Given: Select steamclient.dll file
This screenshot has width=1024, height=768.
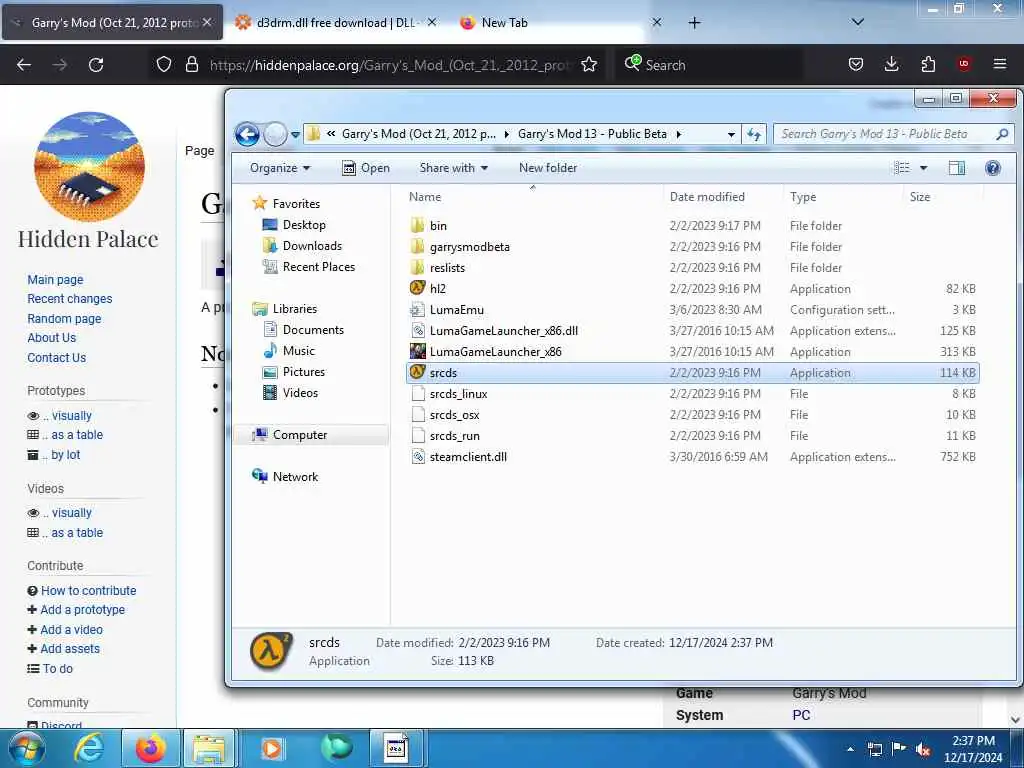Looking at the screenshot, I should coord(468,456).
